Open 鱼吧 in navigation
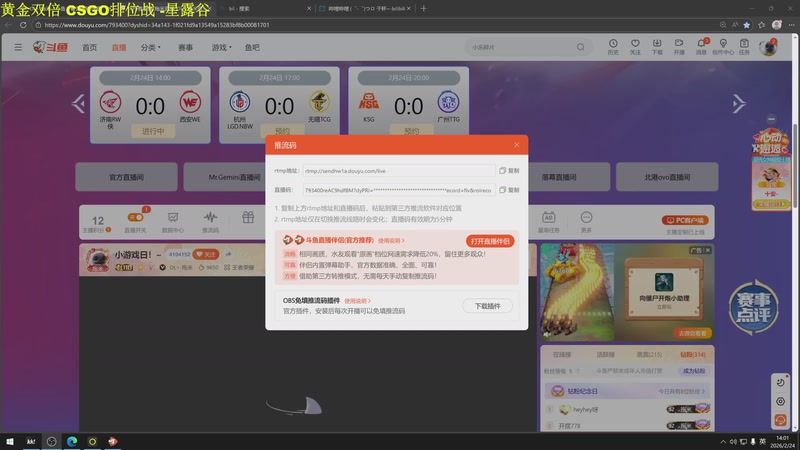The image size is (800, 450). pos(252,47)
